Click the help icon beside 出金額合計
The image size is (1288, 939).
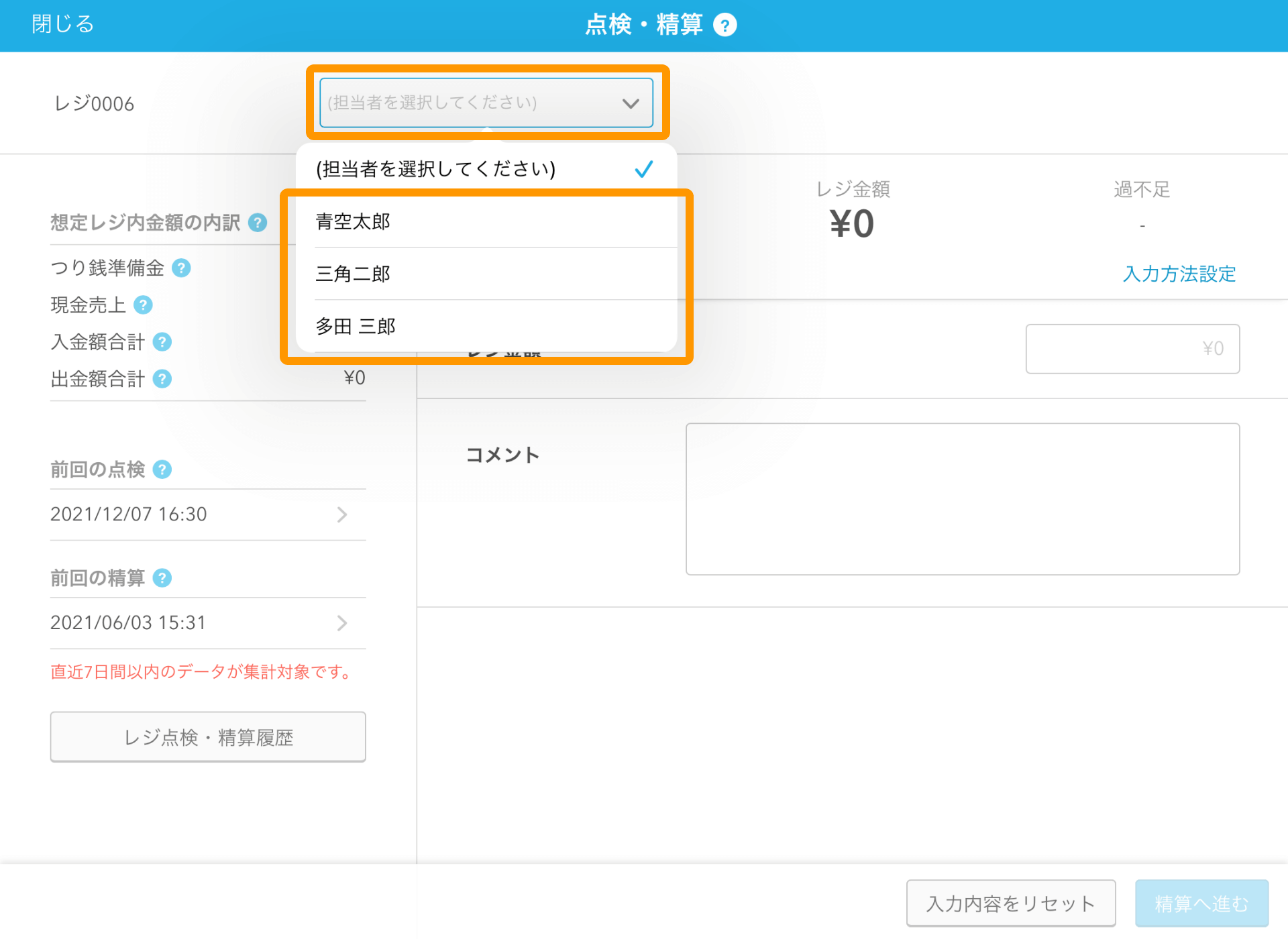click(162, 379)
